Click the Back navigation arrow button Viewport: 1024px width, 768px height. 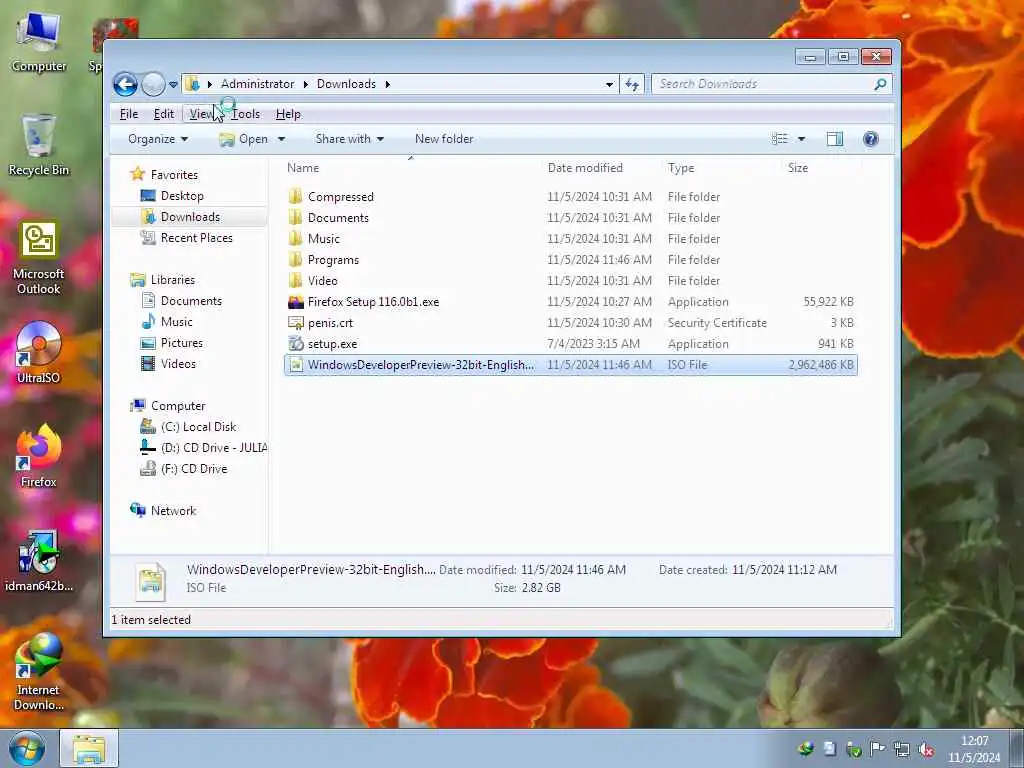coord(125,84)
